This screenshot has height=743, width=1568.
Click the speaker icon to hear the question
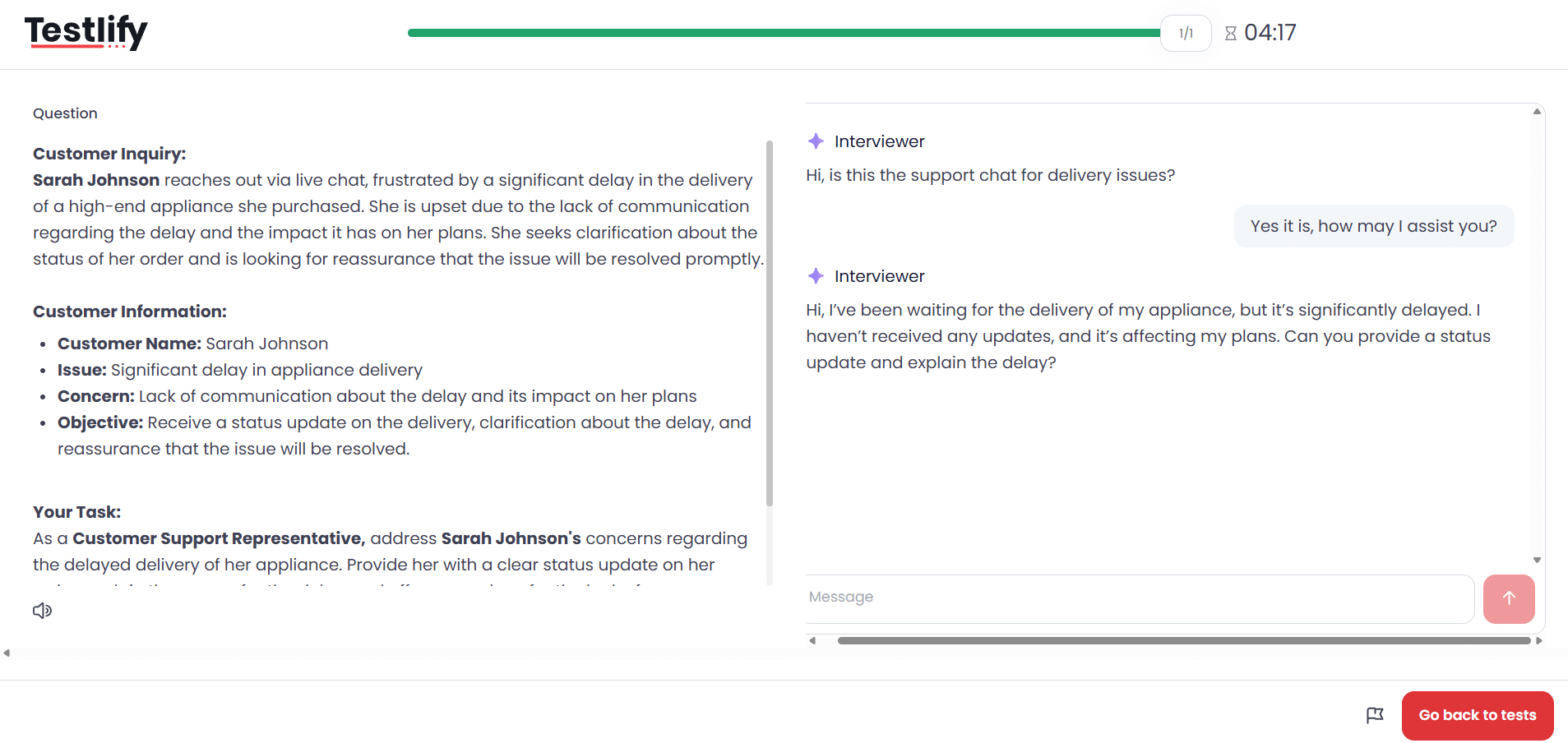(x=42, y=611)
